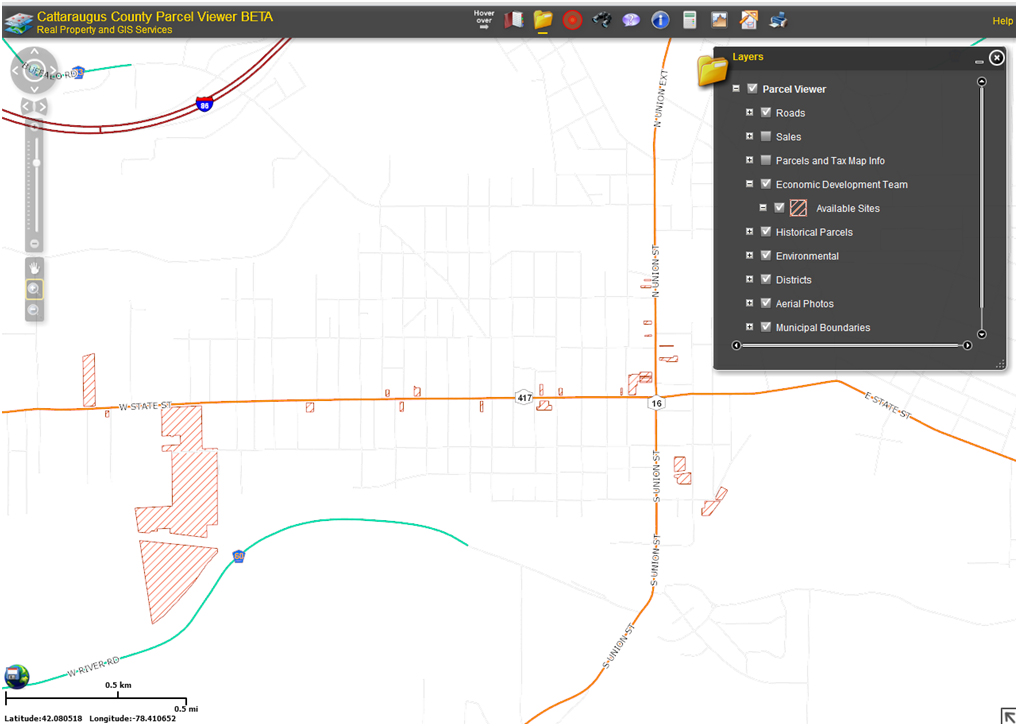Click the Interstate 86 shield on map

pyautogui.click(x=204, y=103)
